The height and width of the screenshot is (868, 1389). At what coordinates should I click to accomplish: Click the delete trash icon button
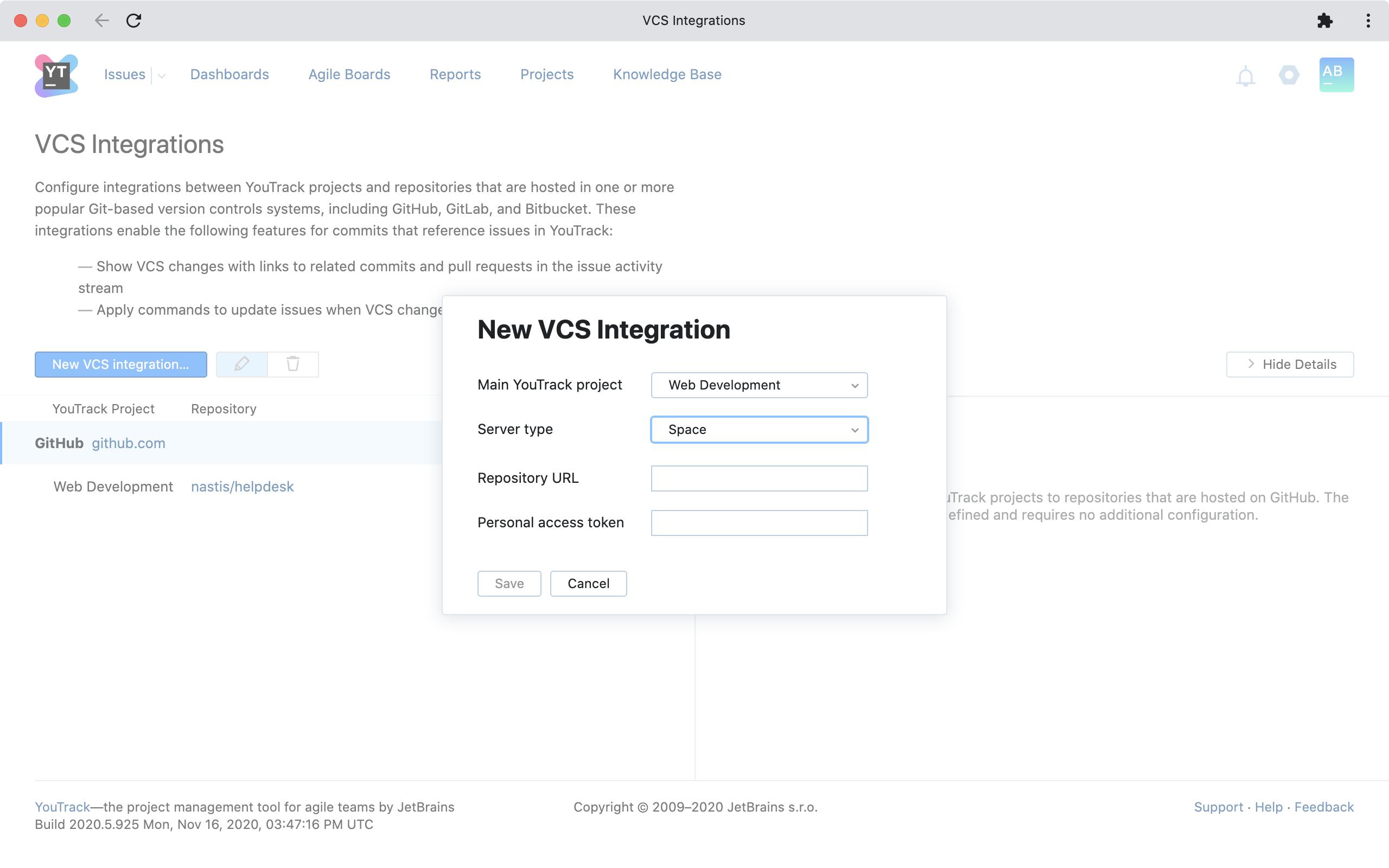[293, 364]
